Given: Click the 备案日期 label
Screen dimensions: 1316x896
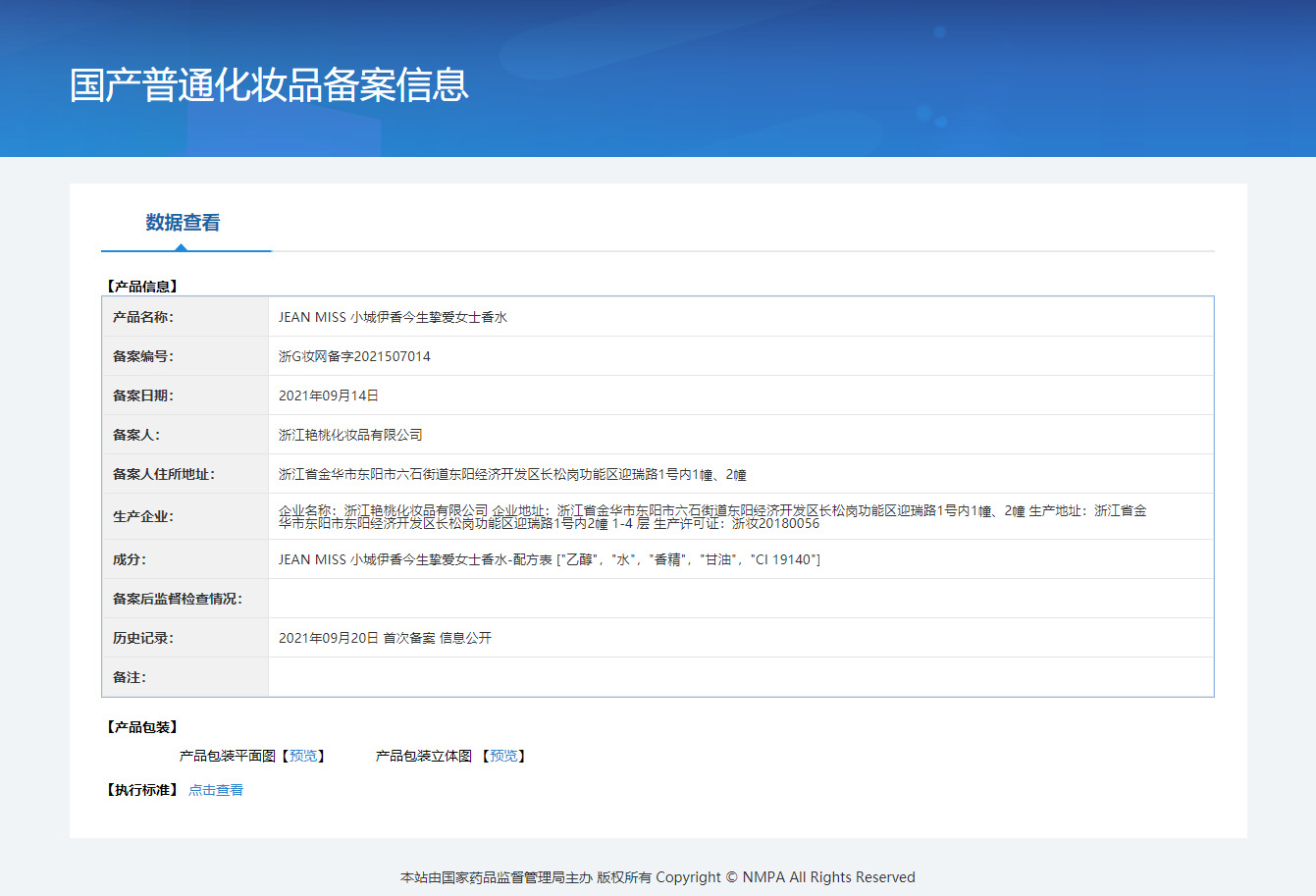Looking at the screenshot, I should 143,395.
